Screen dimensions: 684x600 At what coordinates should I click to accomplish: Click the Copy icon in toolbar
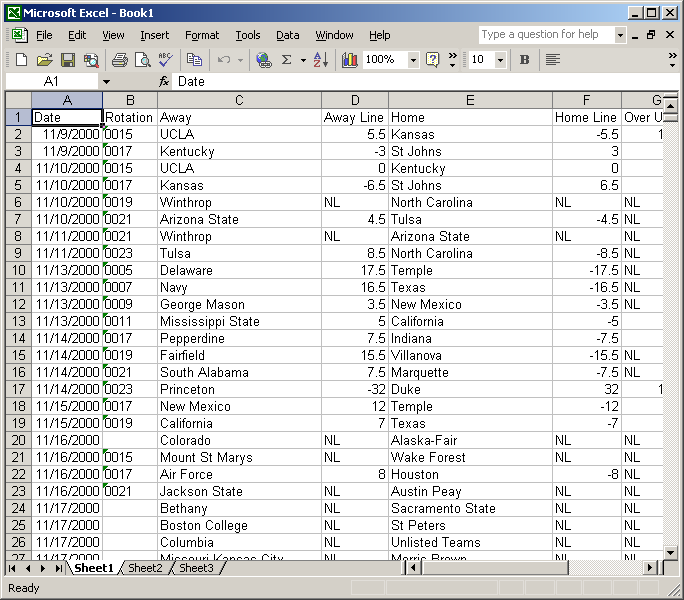[x=194, y=59]
